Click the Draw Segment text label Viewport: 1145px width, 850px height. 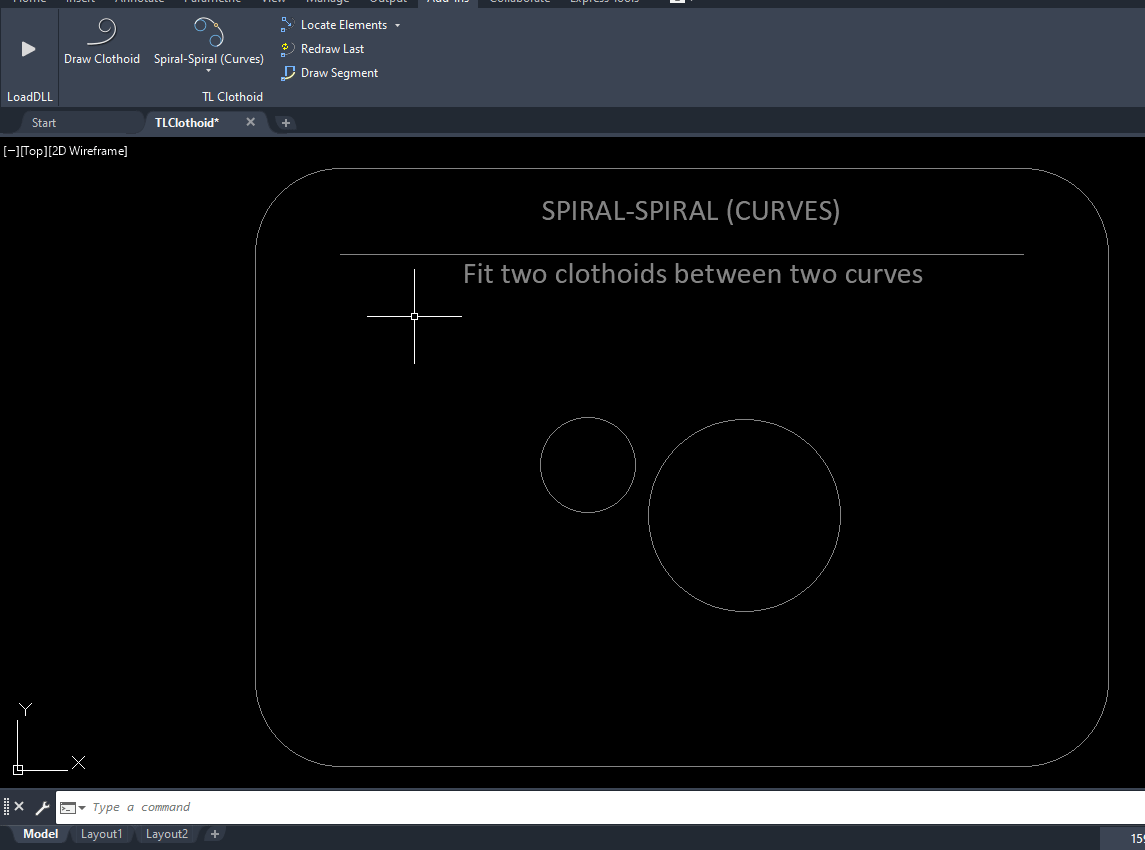point(340,73)
